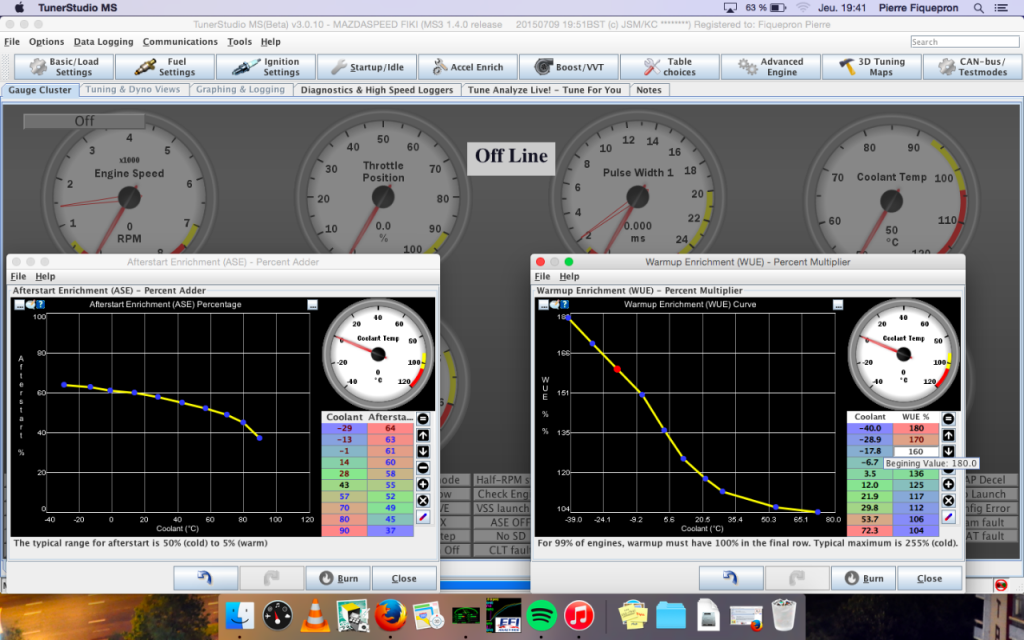Viewport: 1024px width, 640px height.
Task: Open the Basic/Load Settings toolbar menu
Action: coord(64,67)
